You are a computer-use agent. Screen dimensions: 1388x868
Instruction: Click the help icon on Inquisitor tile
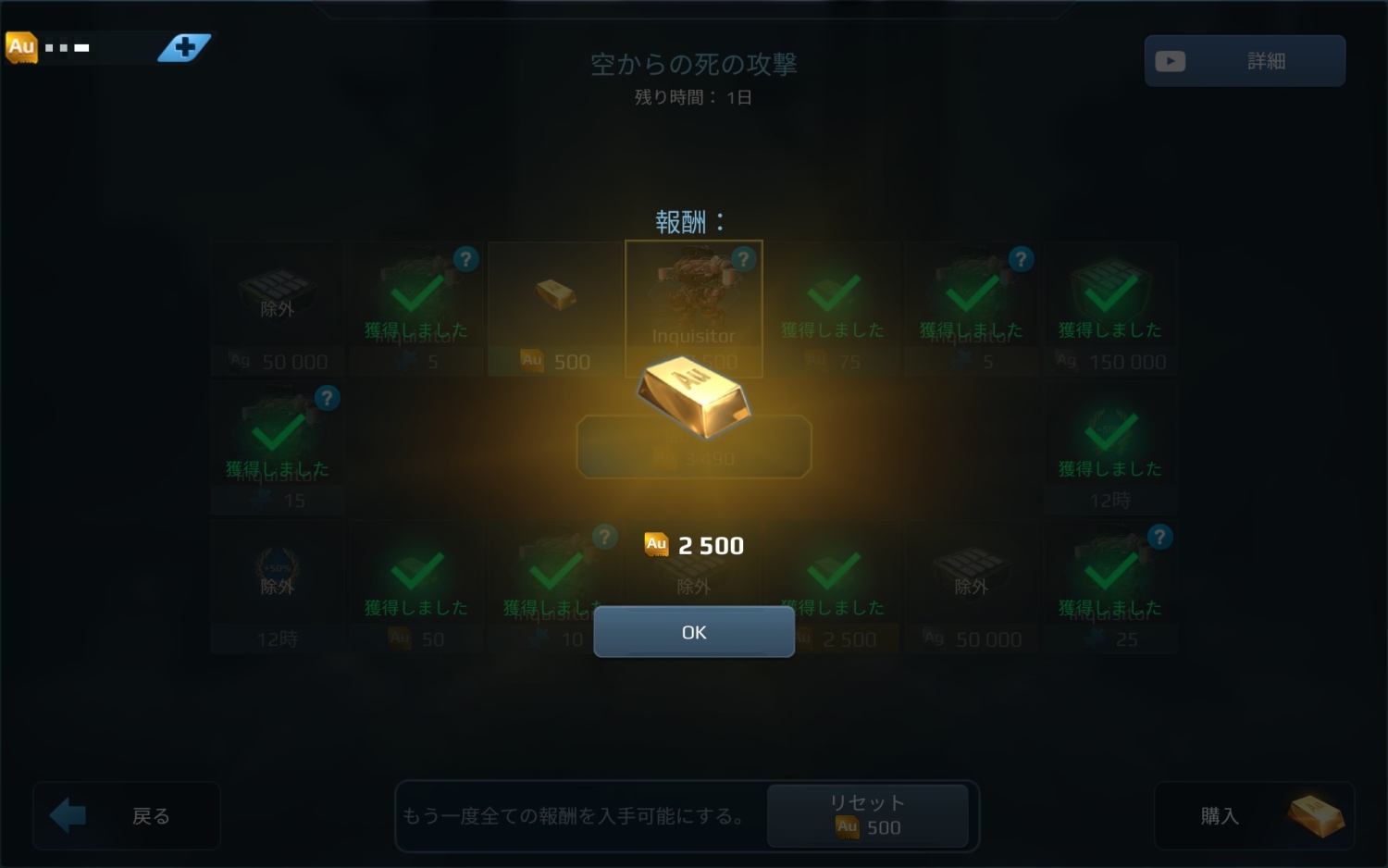pos(742,259)
